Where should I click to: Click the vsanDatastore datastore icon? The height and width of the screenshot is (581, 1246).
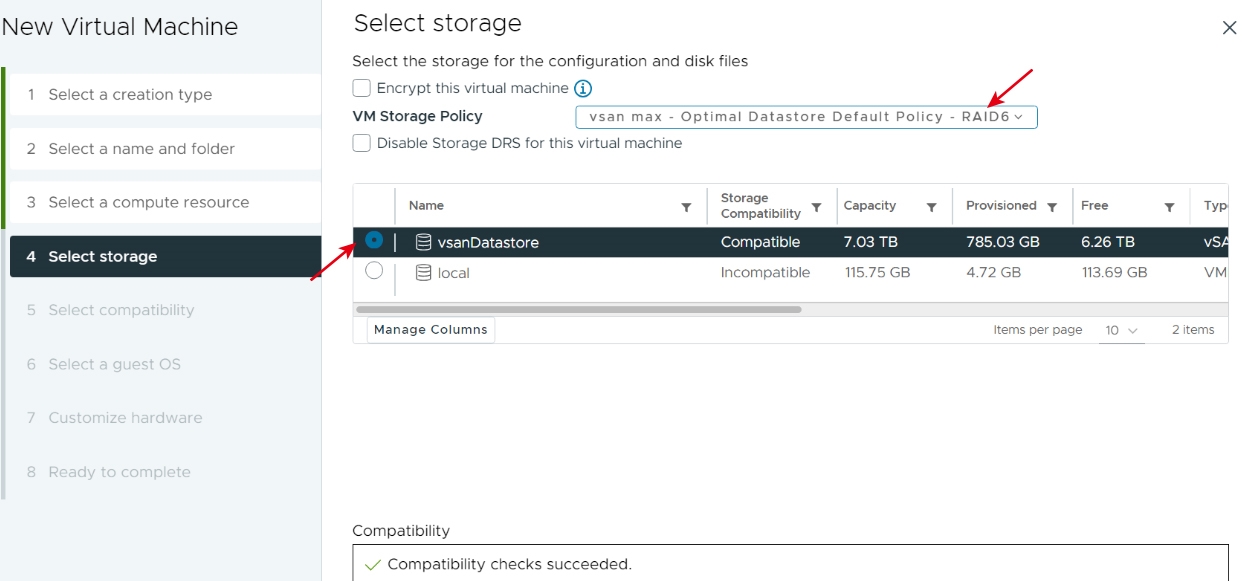pyautogui.click(x=423, y=242)
